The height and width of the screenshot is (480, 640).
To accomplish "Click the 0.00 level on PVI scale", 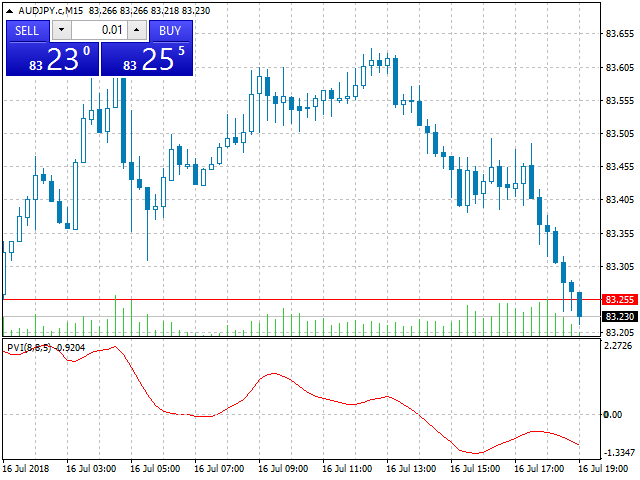I will [x=613, y=415].
